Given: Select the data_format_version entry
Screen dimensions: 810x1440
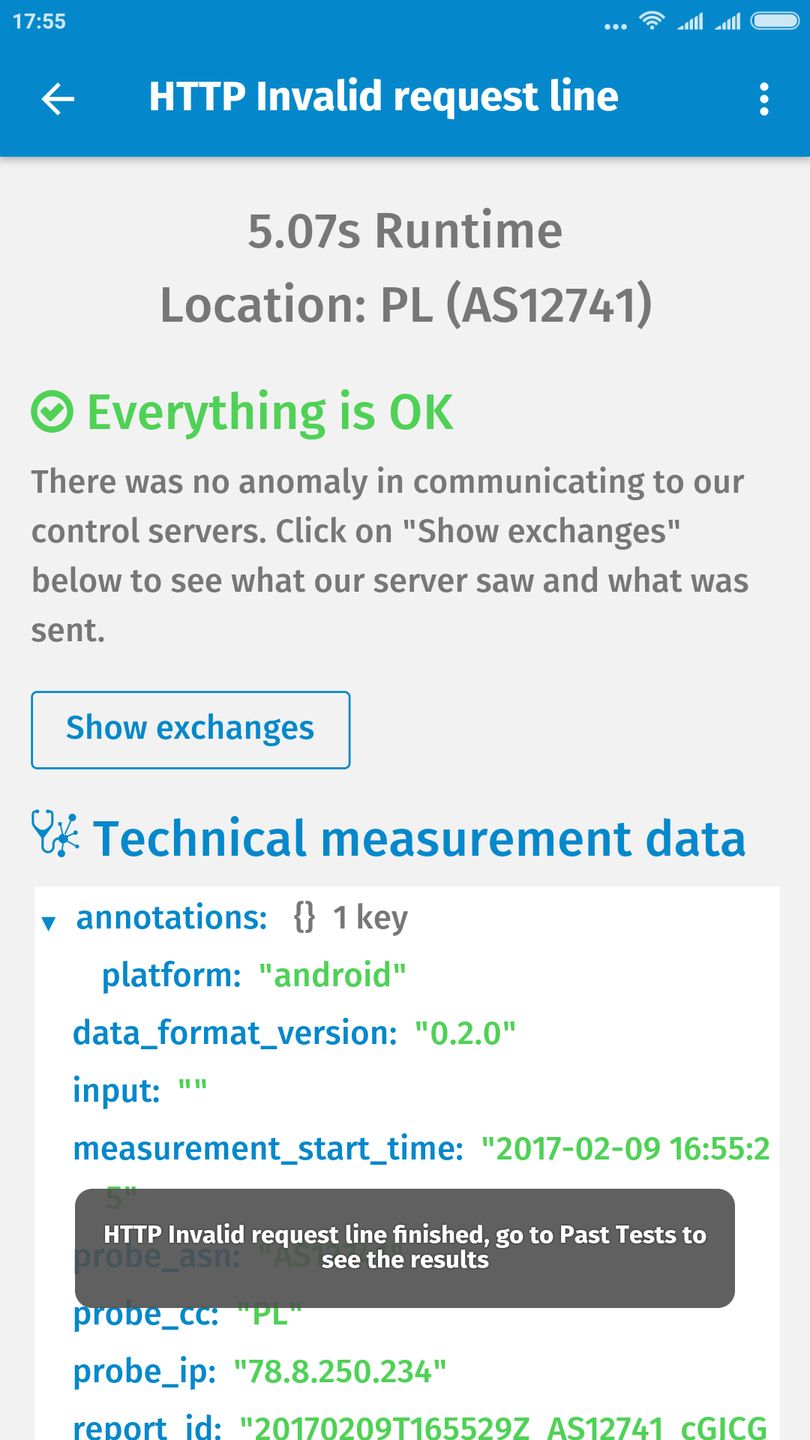Looking at the screenshot, I should click(x=234, y=1032).
